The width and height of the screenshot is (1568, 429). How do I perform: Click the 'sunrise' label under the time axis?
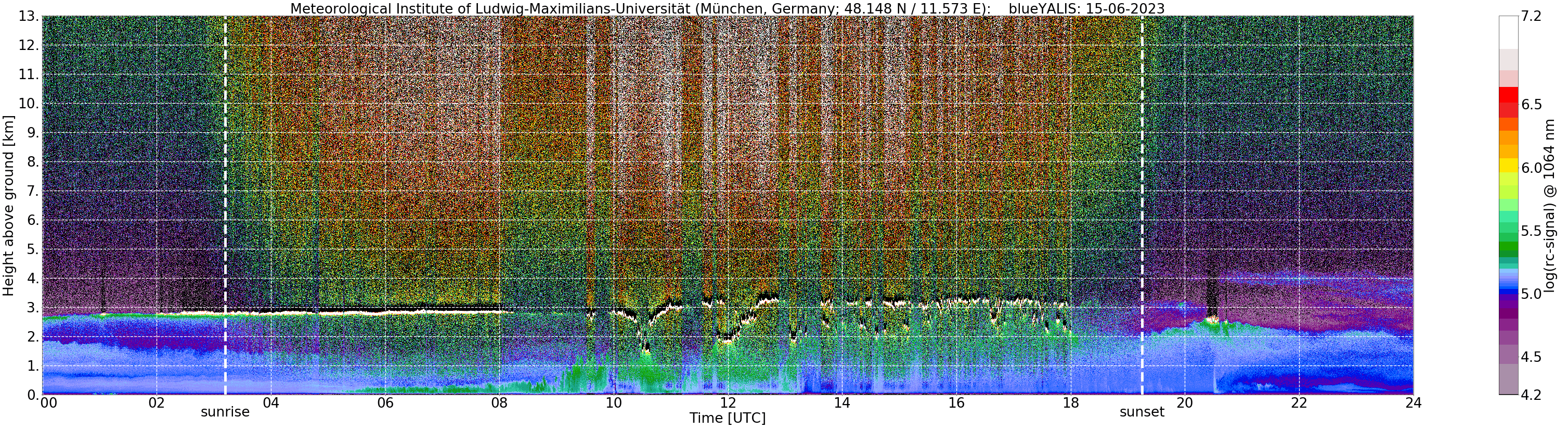pos(225,412)
